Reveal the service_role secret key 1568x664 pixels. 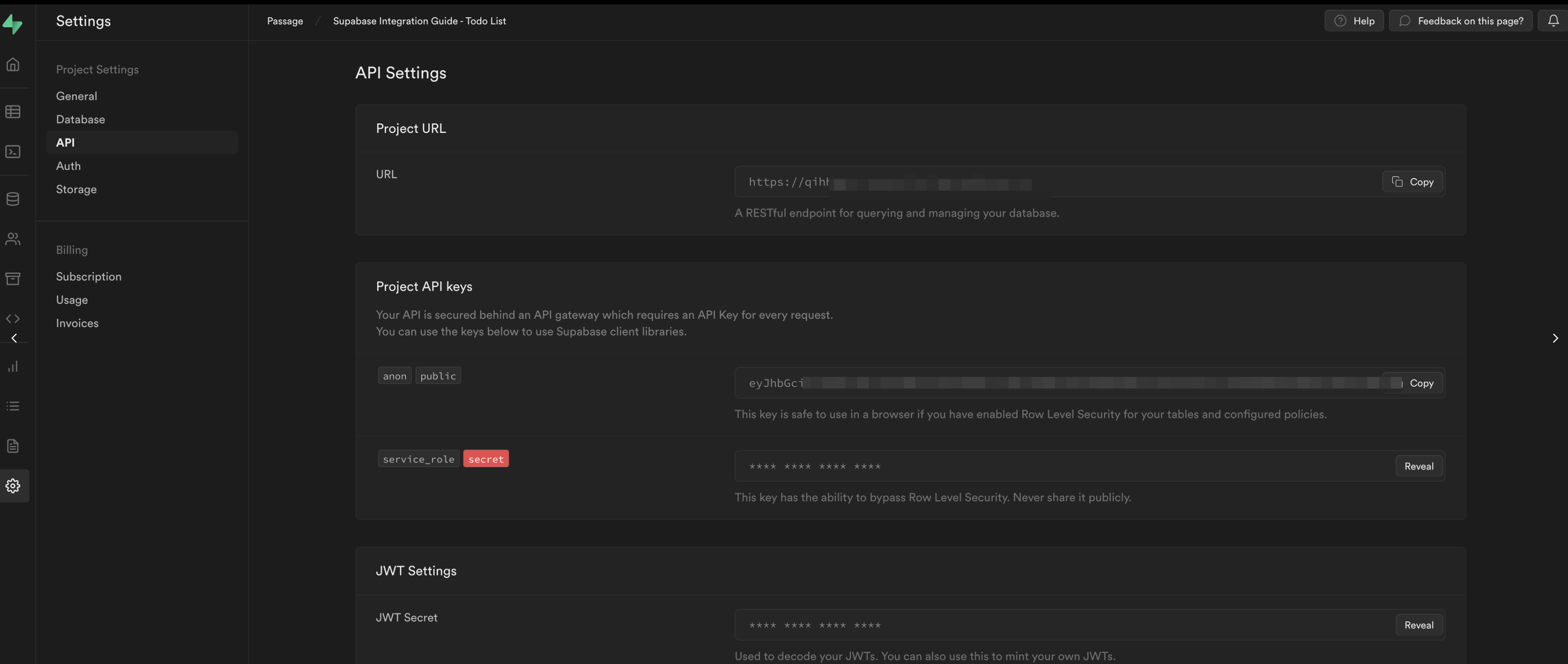coord(1419,466)
